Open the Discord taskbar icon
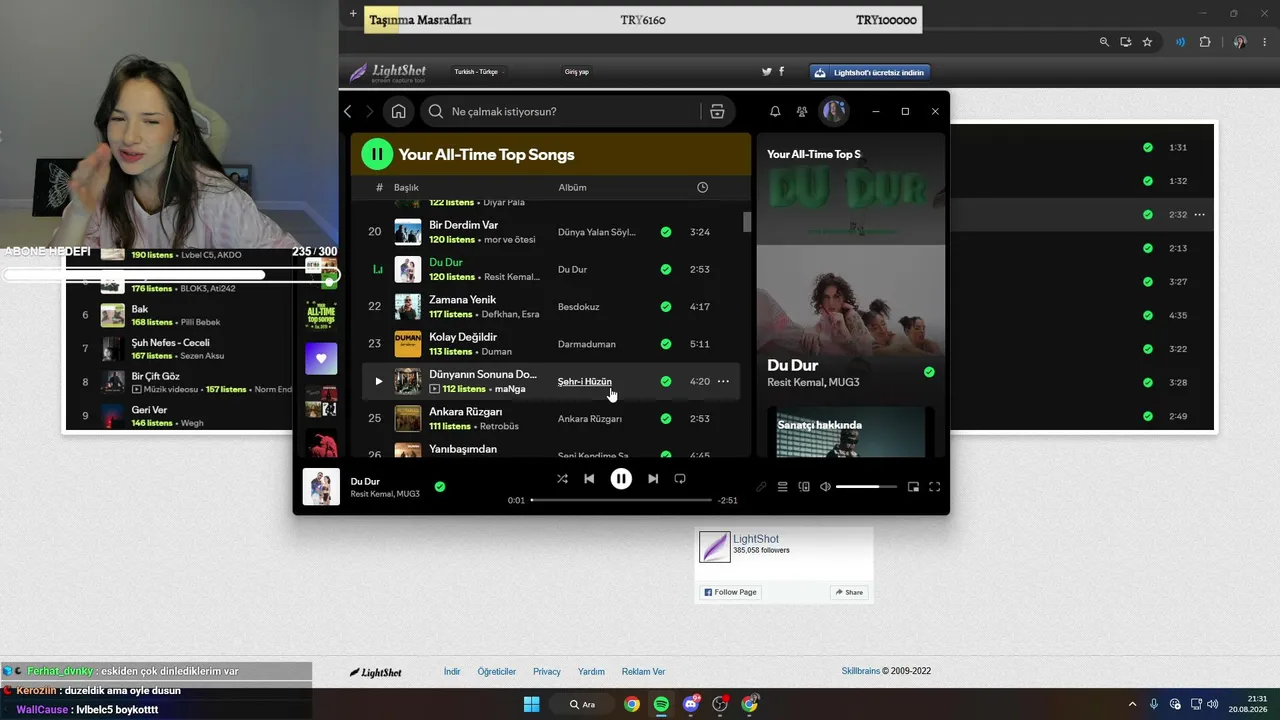The image size is (1280, 720). click(690, 704)
